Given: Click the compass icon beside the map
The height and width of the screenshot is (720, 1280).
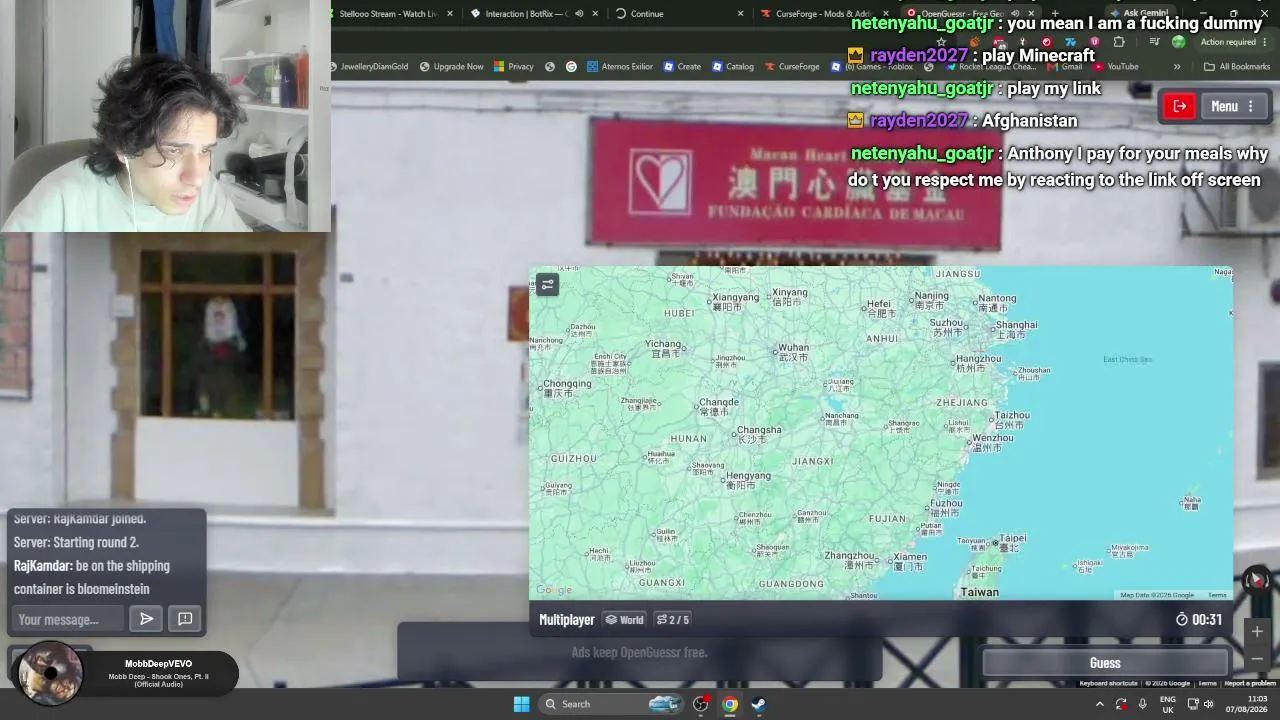Looking at the screenshot, I should (x=1256, y=579).
